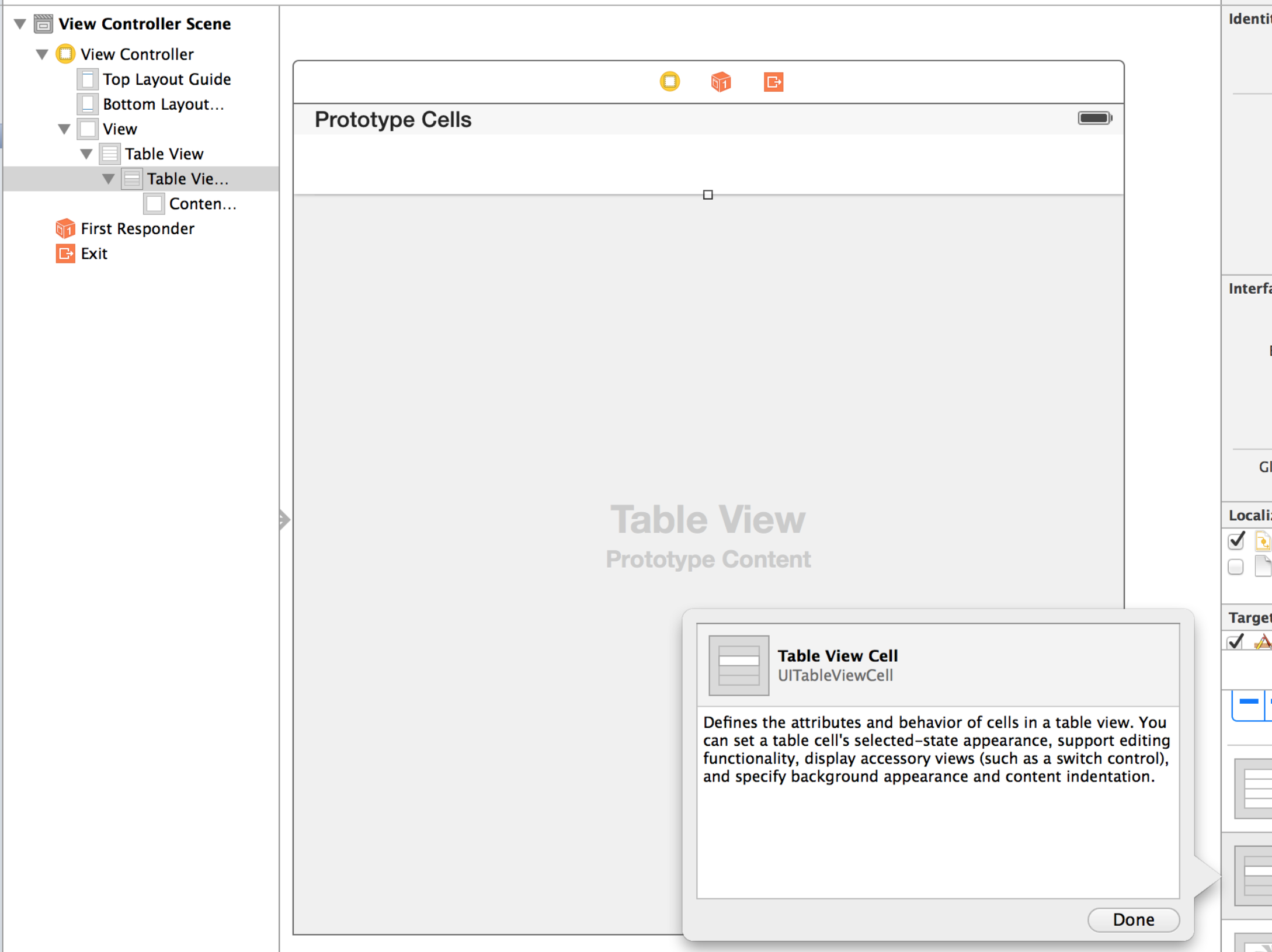Select View Controller yellow icon in outline
This screenshot has width=1272, height=952.
click(x=65, y=54)
